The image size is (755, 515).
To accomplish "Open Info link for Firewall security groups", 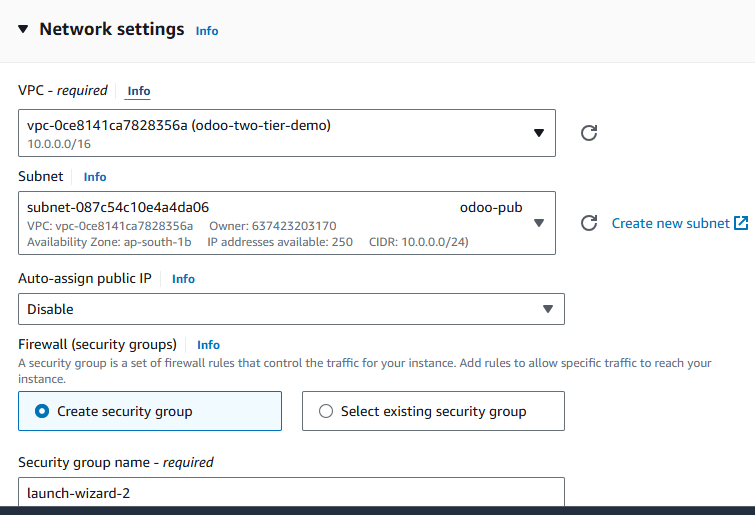I will point(208,345).
